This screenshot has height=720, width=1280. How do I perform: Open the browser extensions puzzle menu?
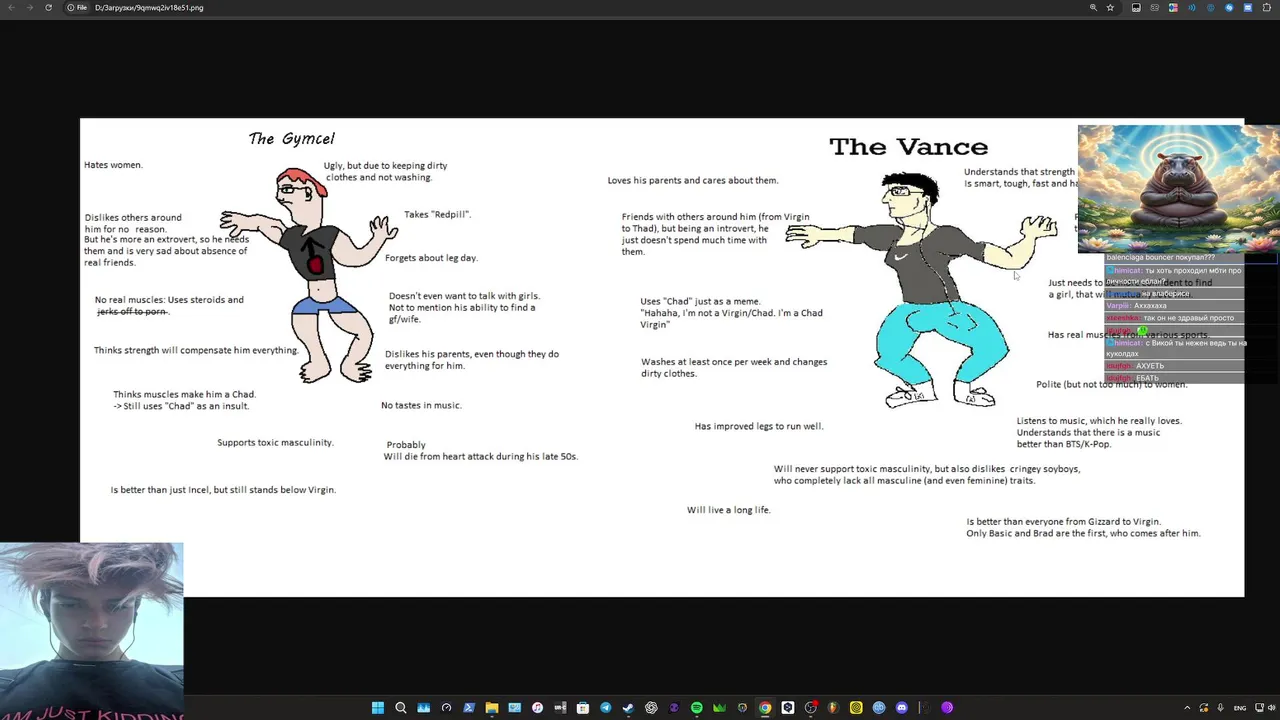(1267, 7)
